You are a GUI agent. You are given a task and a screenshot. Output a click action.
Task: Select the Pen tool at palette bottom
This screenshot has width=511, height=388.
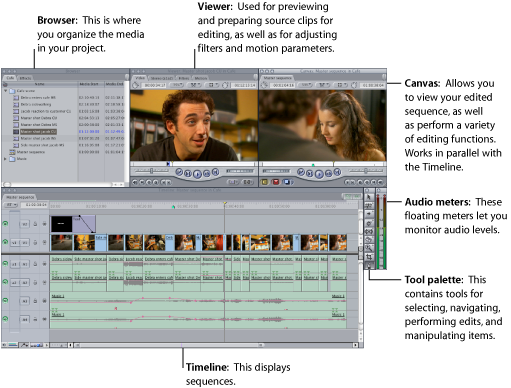[x=369, y=265]
